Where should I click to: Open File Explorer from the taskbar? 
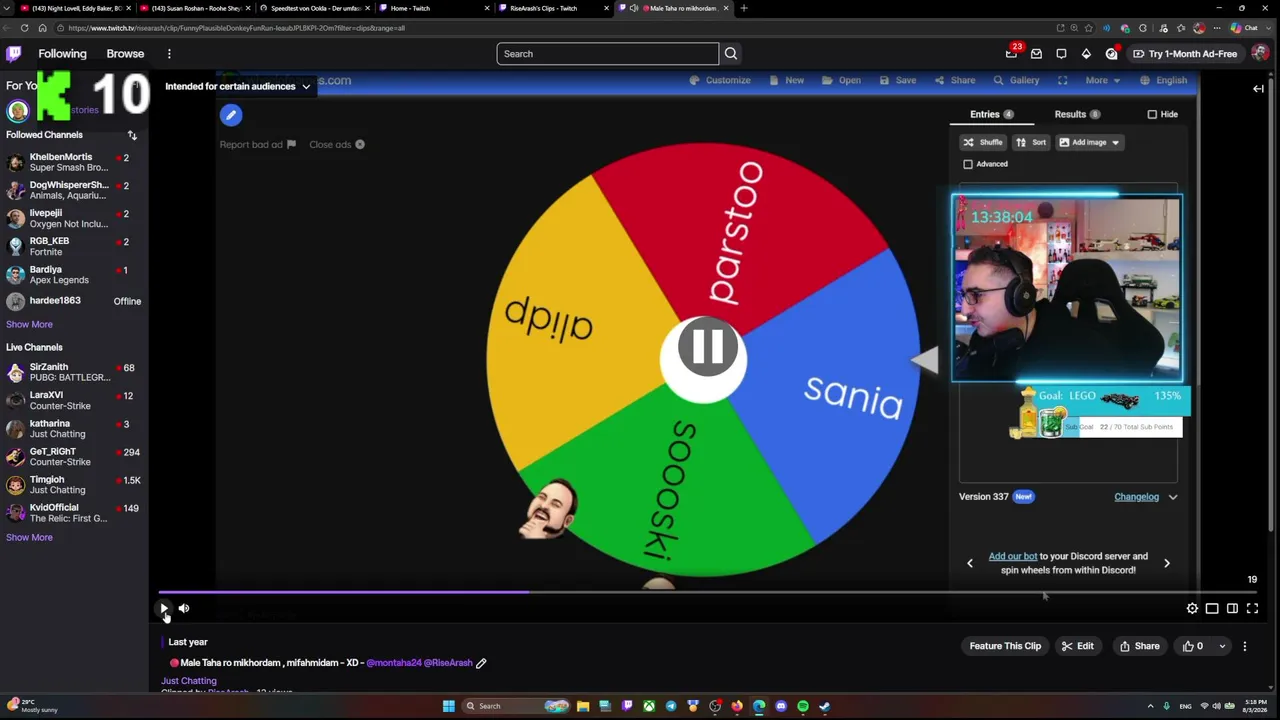(x=583, y=706)
